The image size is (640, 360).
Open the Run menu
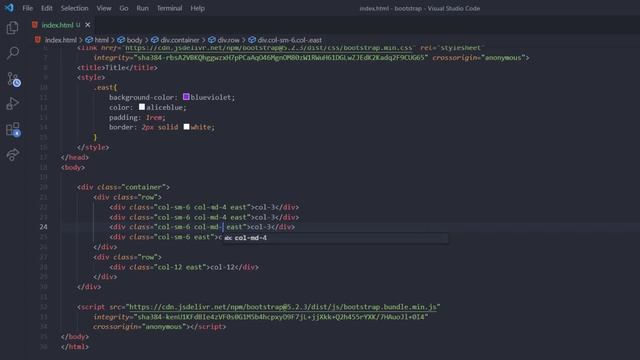(142, 8)
